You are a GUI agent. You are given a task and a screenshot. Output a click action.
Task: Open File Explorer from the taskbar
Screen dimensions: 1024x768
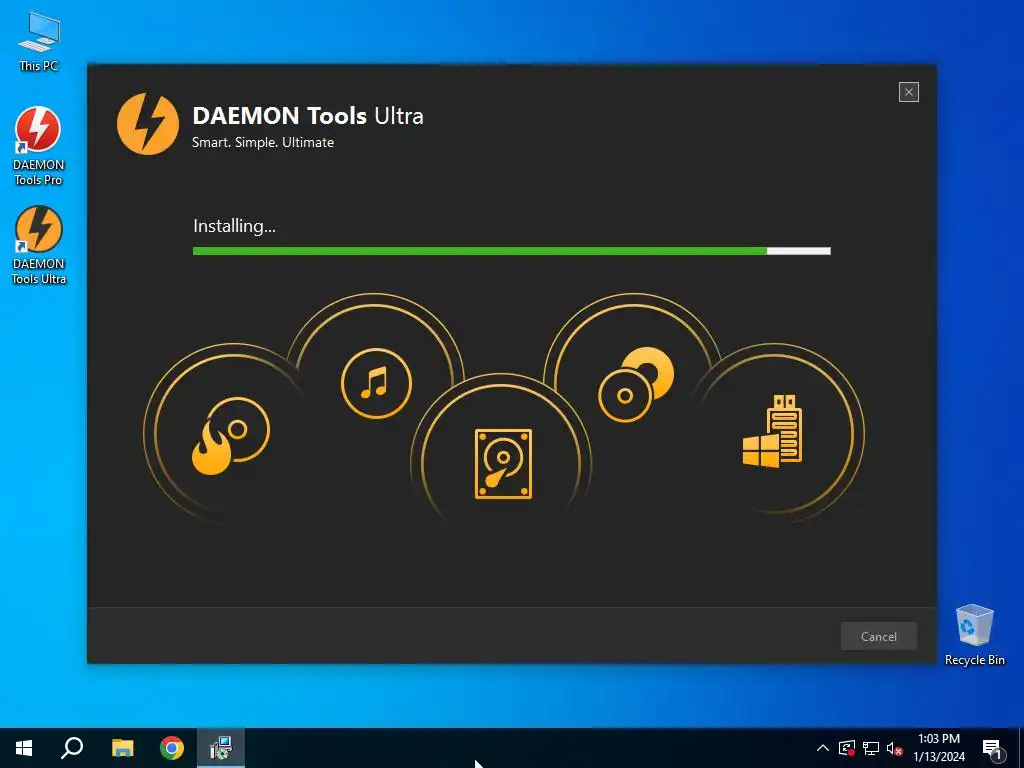(x=122, y=748)
